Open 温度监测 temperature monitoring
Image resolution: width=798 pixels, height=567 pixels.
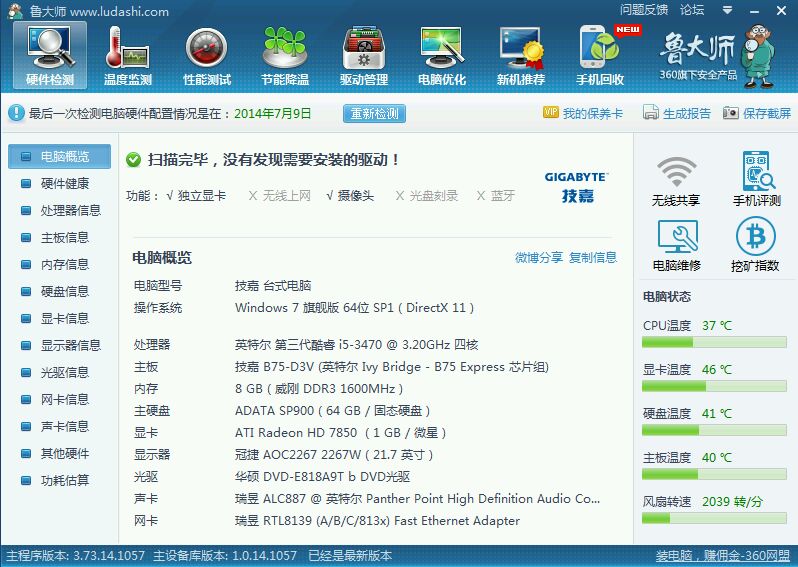[128, 55]
